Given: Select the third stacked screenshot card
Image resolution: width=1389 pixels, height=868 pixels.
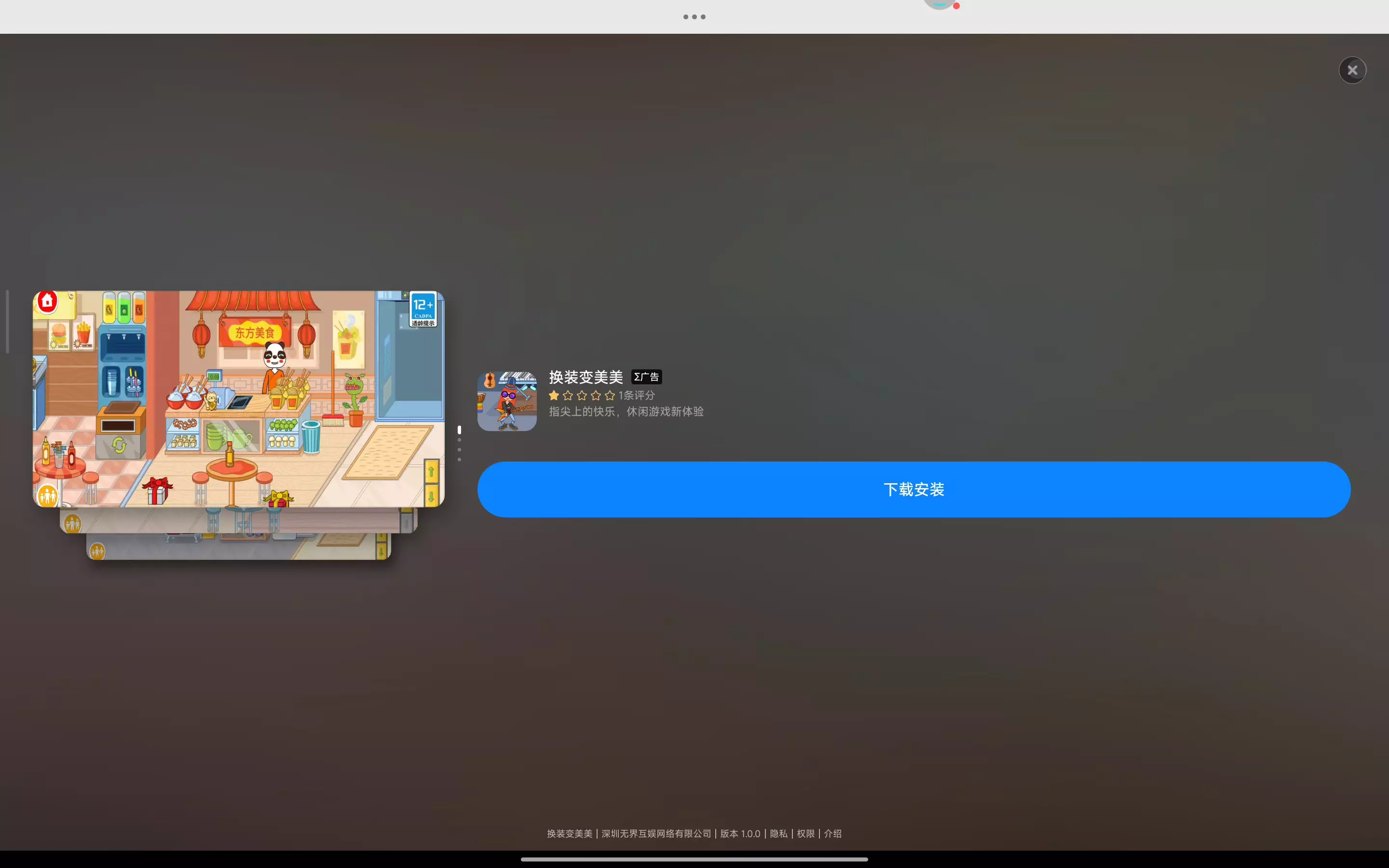Looking at the screenshot, I should click(239, 546).
